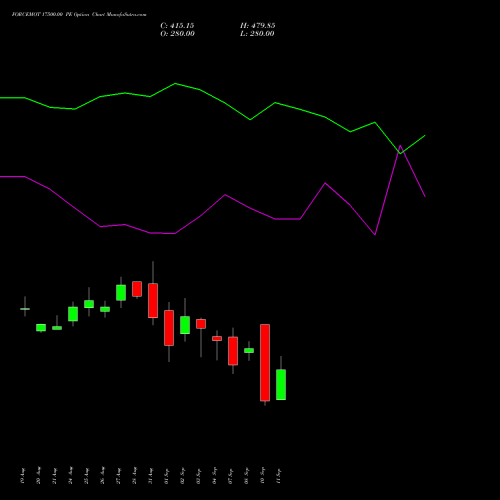Image resolution: width=500 pixels, height=500 pixels.
Task: Select the 19 Aug date label
Action: tap(23, 476)
